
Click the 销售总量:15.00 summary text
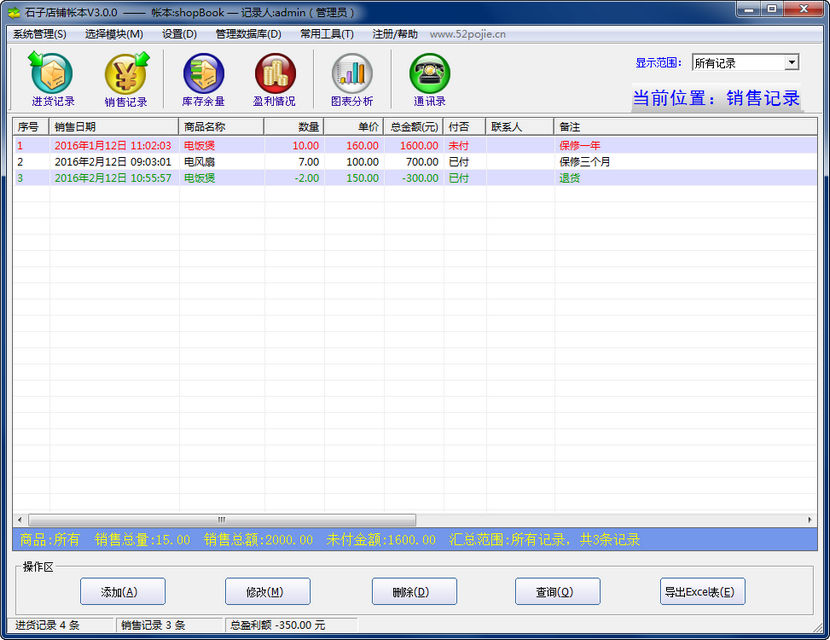pos(142,539)
